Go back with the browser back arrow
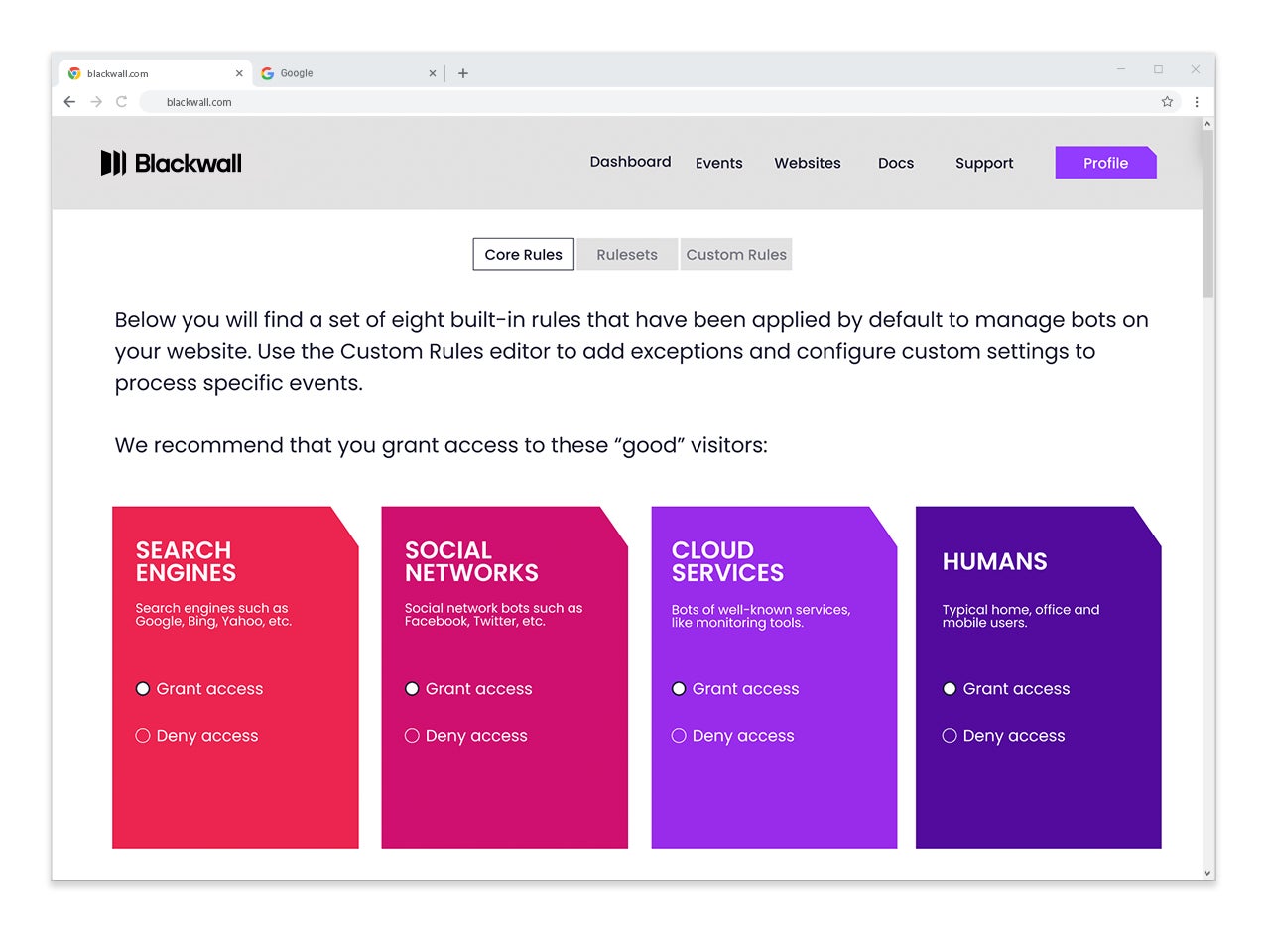The width and height of the screenshot is (1270, 952). tap(69, 102)
